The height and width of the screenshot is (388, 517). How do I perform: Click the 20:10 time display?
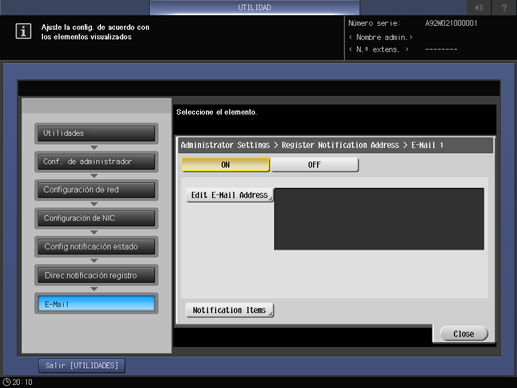click(x=23, y=382)
